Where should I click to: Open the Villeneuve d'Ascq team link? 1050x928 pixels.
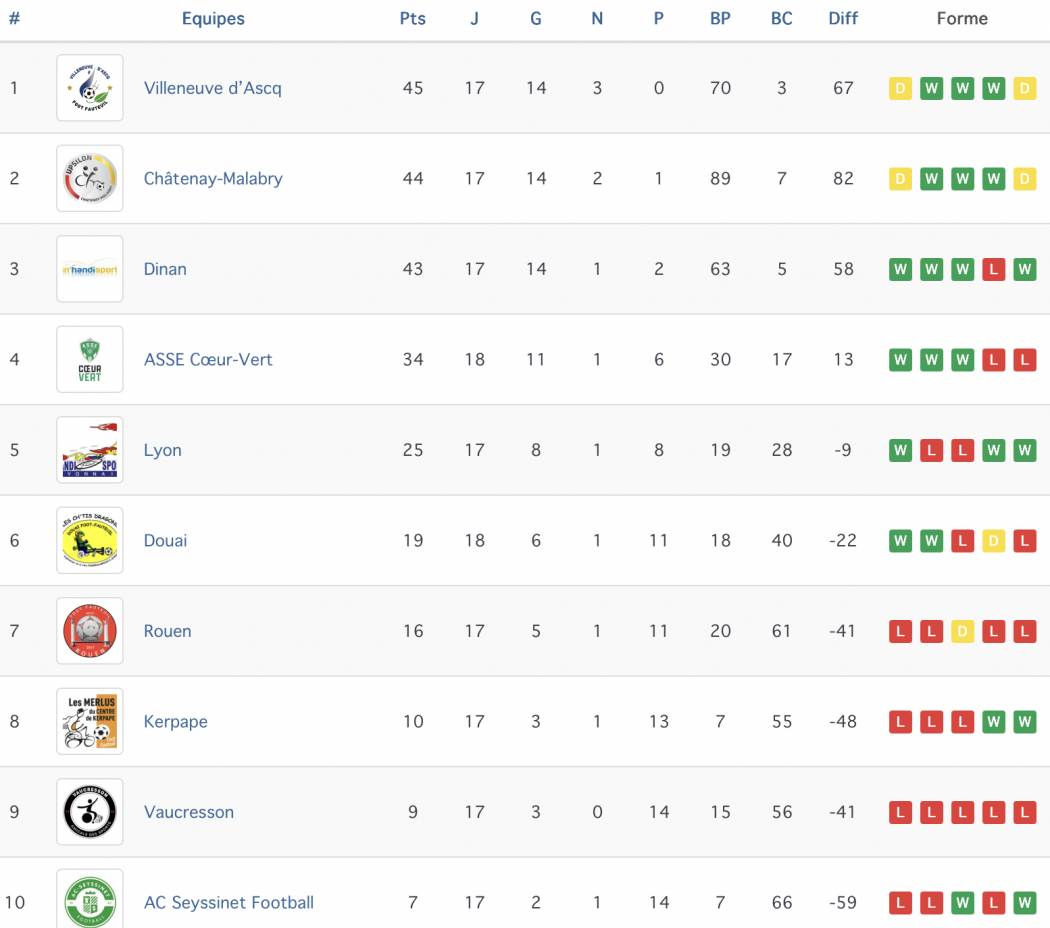[x=212, y=88]
